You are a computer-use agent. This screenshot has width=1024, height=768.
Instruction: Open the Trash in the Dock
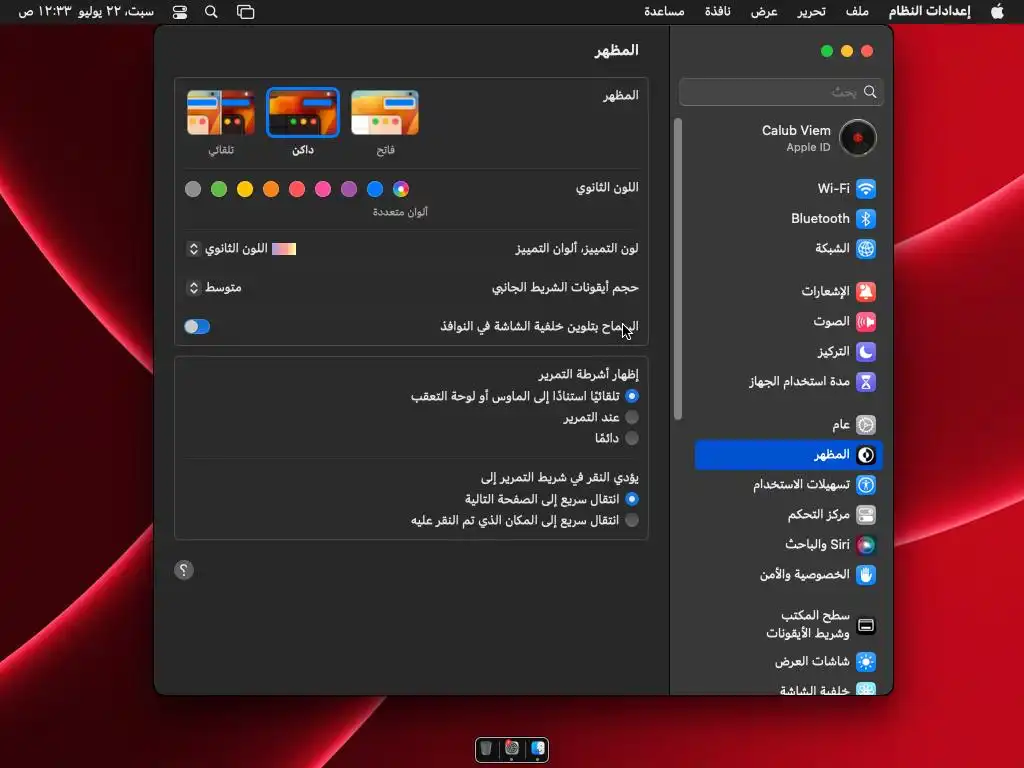pos(486,748)
